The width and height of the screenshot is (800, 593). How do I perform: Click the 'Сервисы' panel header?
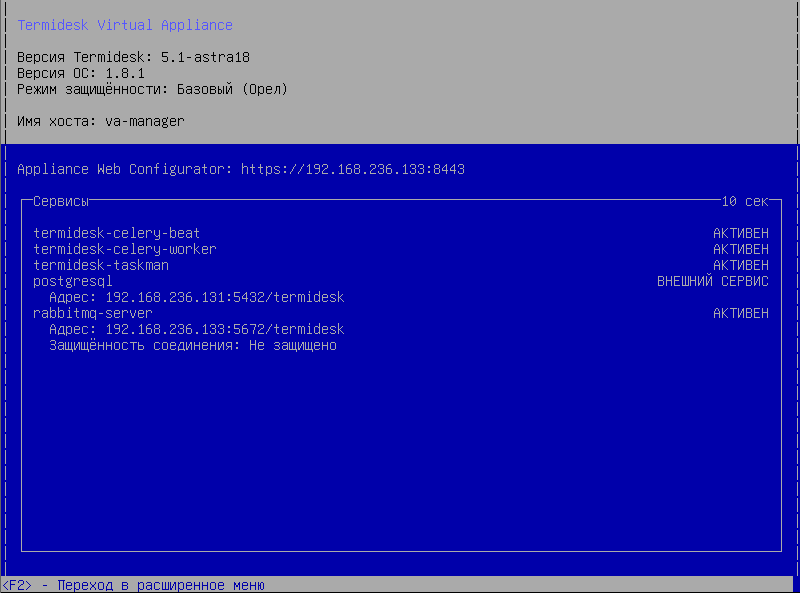tap(60, 201)
